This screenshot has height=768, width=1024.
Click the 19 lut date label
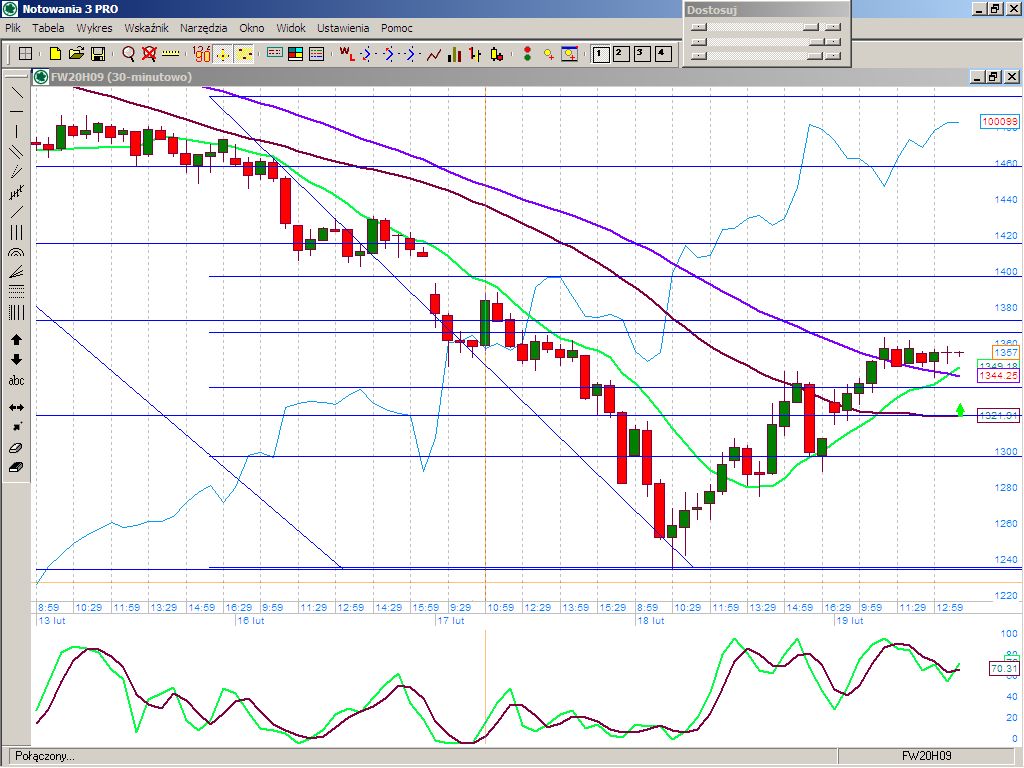[850, 620]
